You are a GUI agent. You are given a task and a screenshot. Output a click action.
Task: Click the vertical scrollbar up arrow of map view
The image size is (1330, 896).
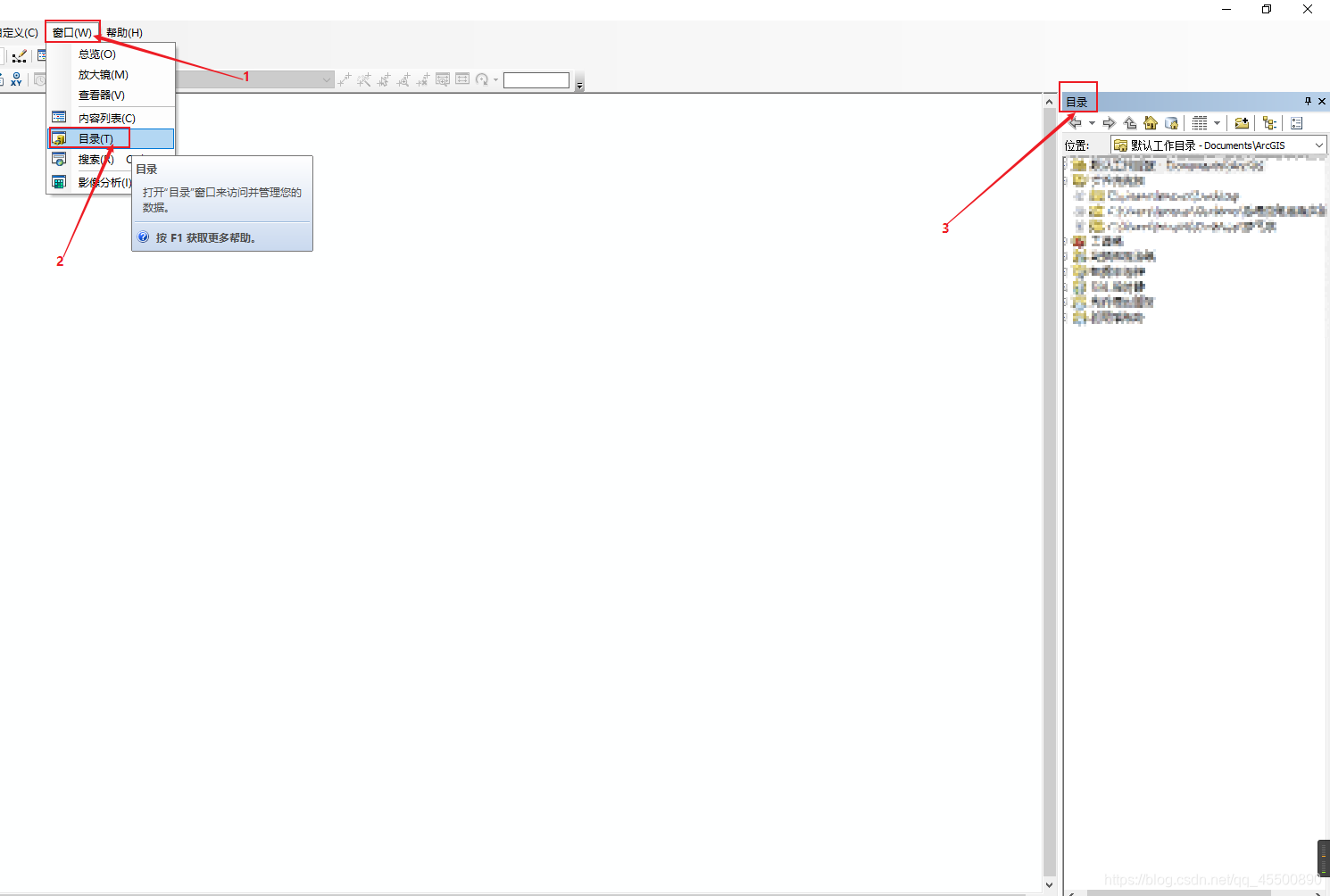(1050, 102)
